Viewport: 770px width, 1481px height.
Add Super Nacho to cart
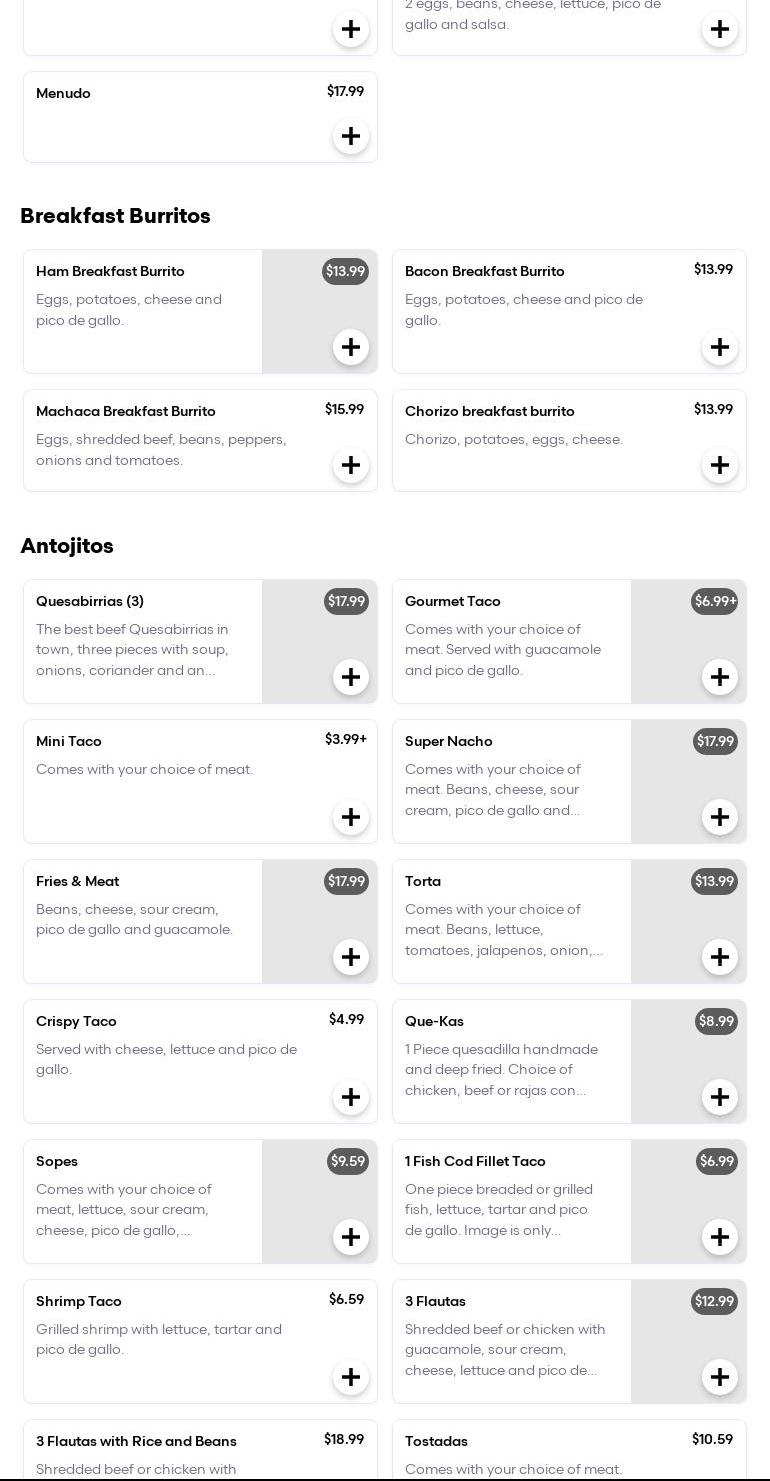tap(720, 817)
